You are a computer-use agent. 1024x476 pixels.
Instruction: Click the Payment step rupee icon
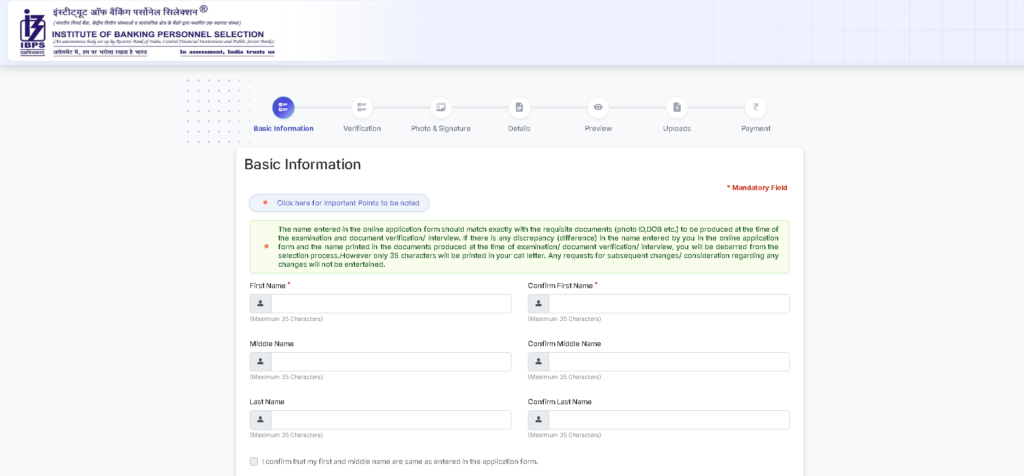(756, 108)
